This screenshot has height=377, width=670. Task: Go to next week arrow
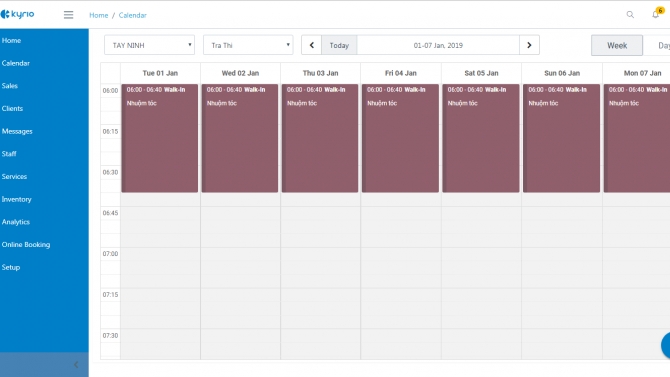[529, 45]
